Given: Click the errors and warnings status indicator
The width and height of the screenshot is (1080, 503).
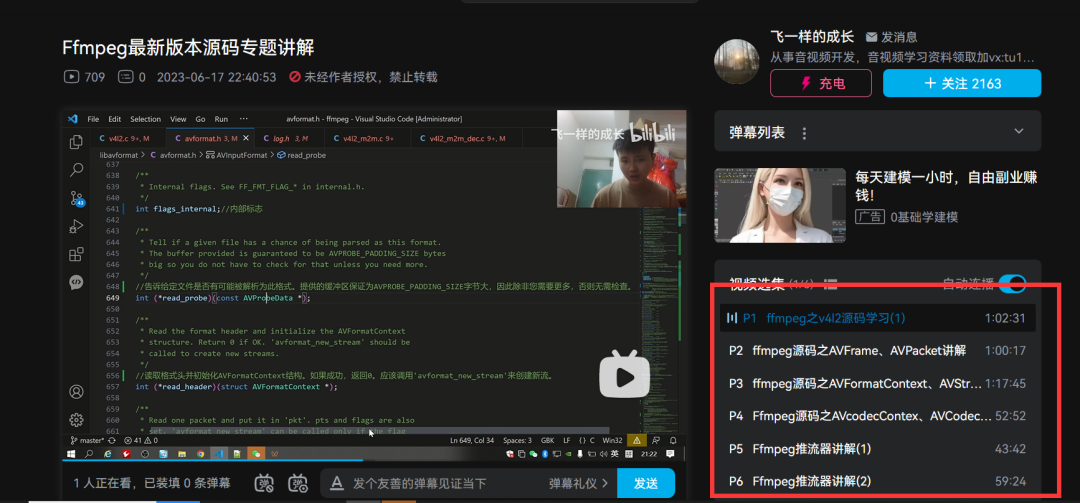Looking at the screenshot, I should coord(141,440).
